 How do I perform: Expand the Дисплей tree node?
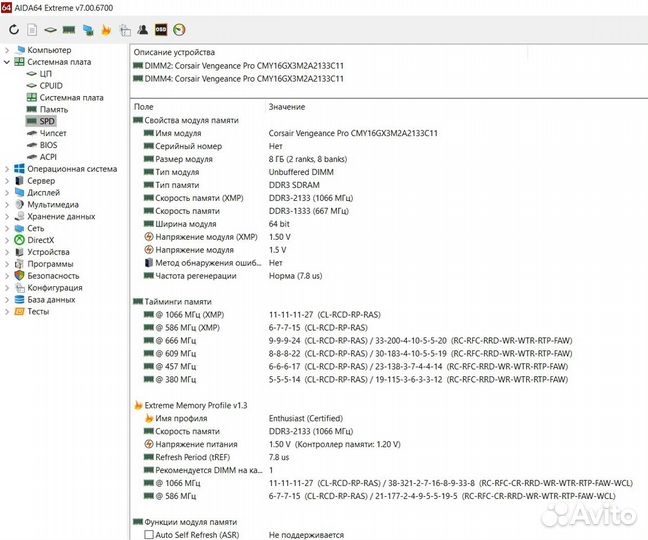[7, 193]
